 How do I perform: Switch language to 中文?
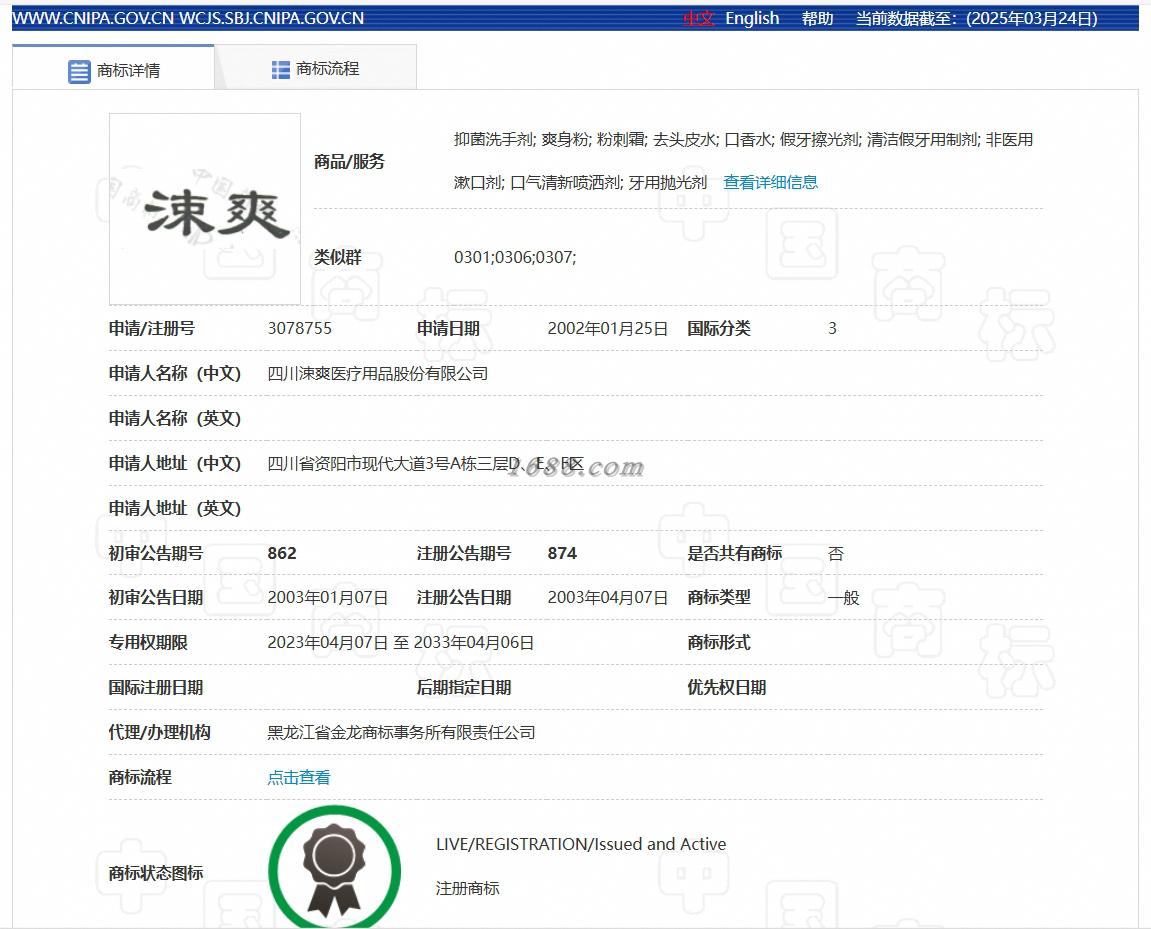698,18
